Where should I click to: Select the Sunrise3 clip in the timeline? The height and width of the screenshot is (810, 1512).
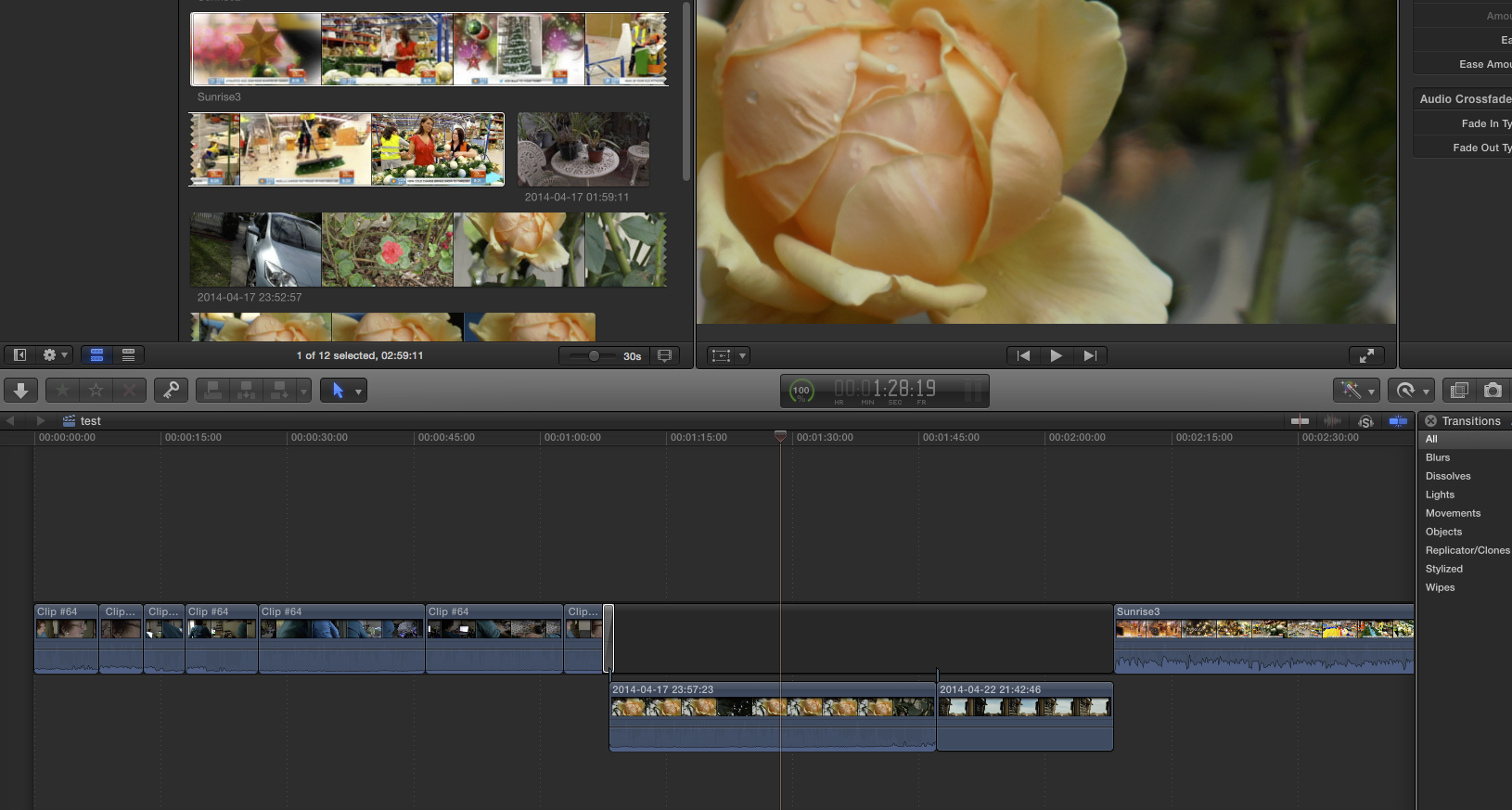[1263, 638]
